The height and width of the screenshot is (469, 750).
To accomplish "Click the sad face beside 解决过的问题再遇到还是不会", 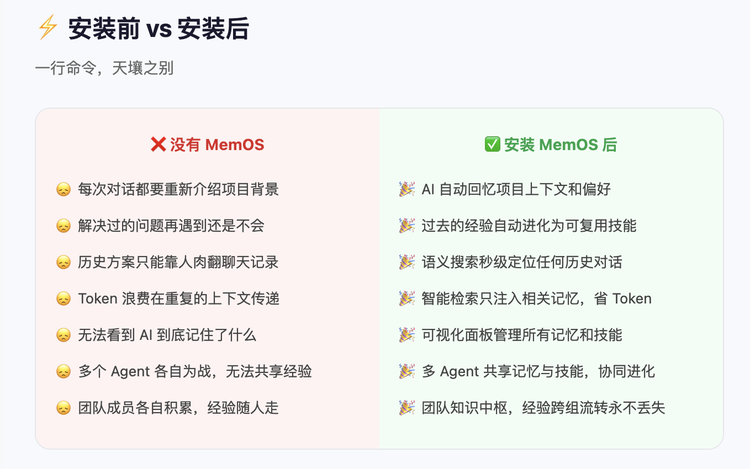I will (x=63, y=226).
